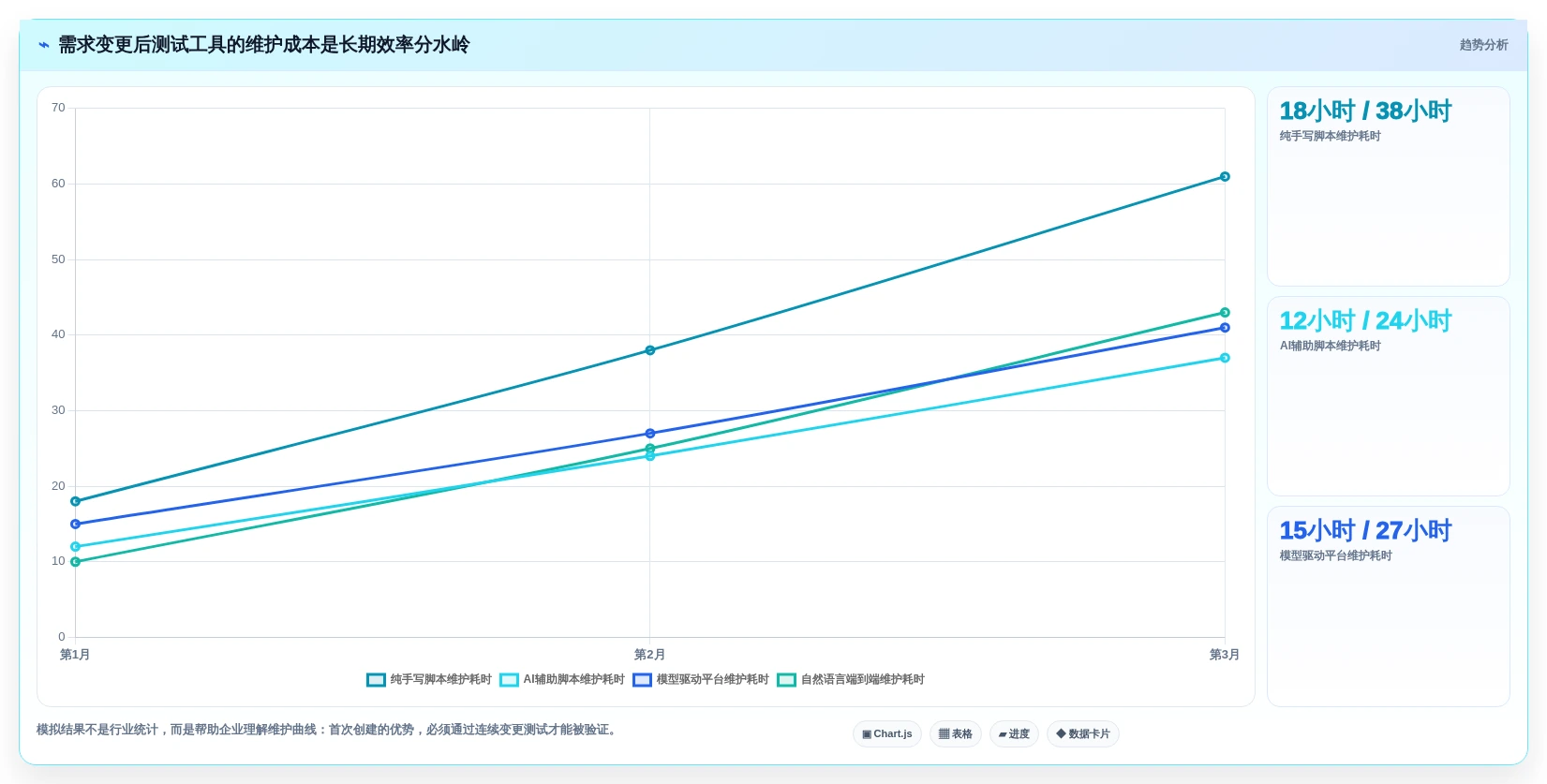
Task: Click the y-axis label 30
Action: point(58,410)
